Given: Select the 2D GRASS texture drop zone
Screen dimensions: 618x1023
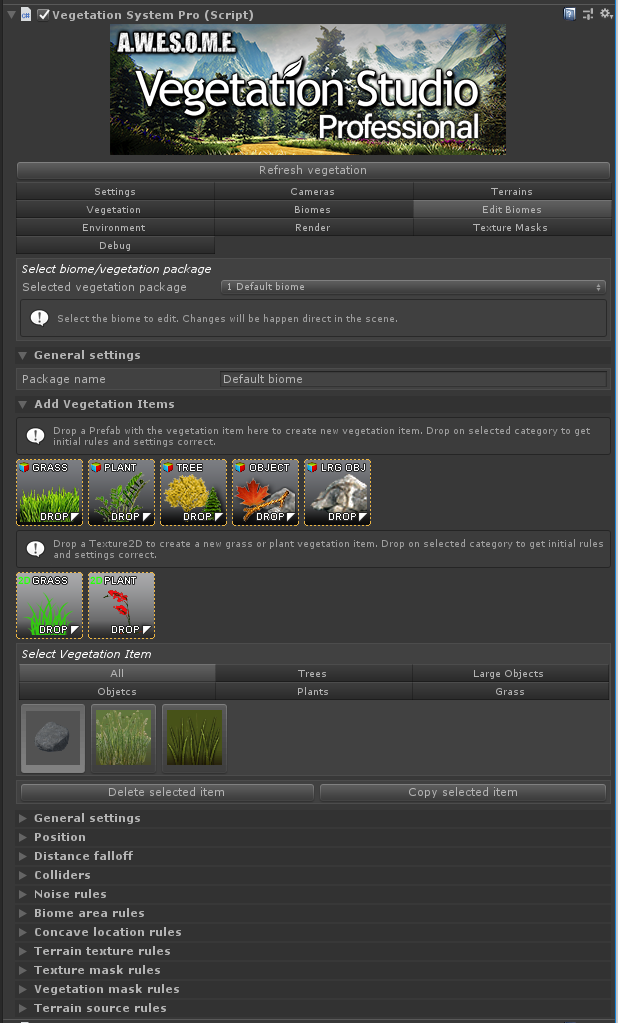Looking at the screenshot, I should click(x=50, y=605).
